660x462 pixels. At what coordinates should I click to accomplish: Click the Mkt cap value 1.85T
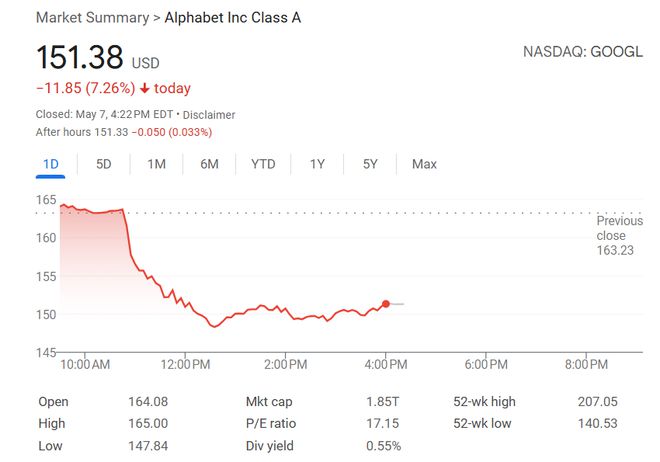point(382,402)
